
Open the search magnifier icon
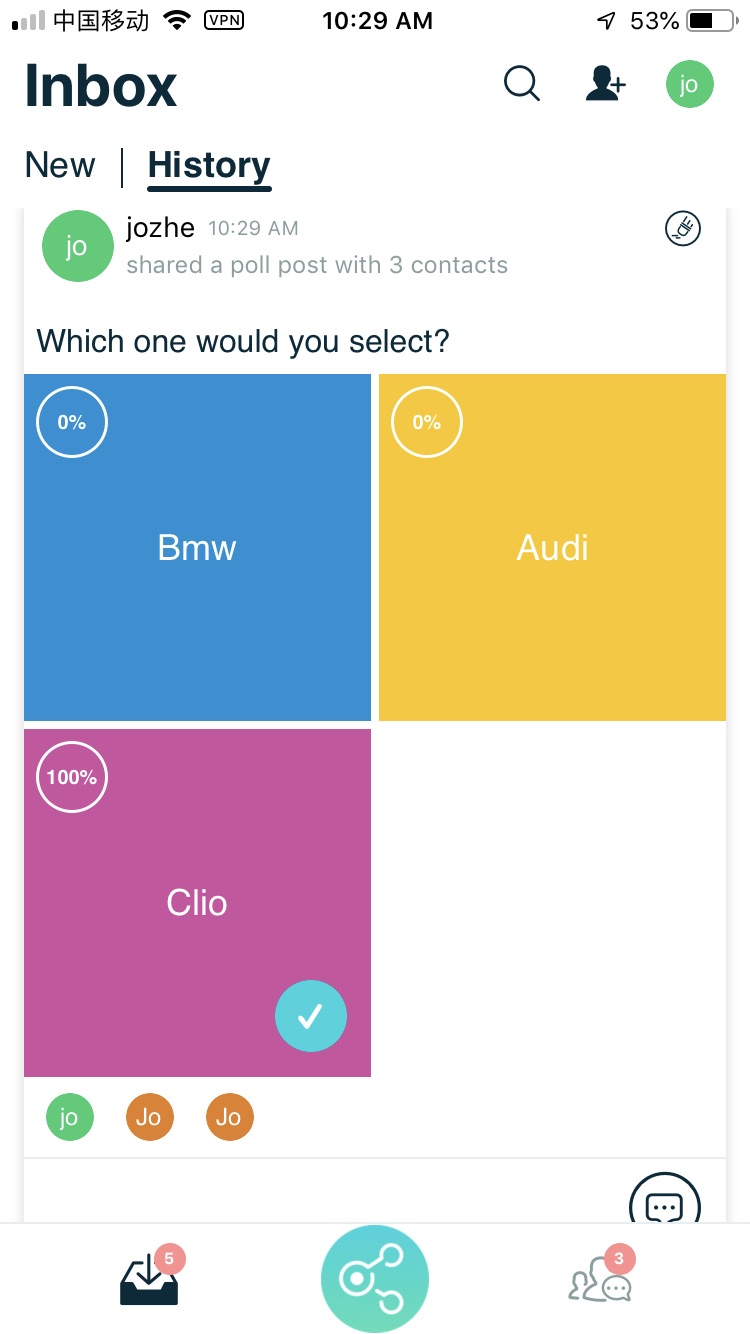(521, 84)
